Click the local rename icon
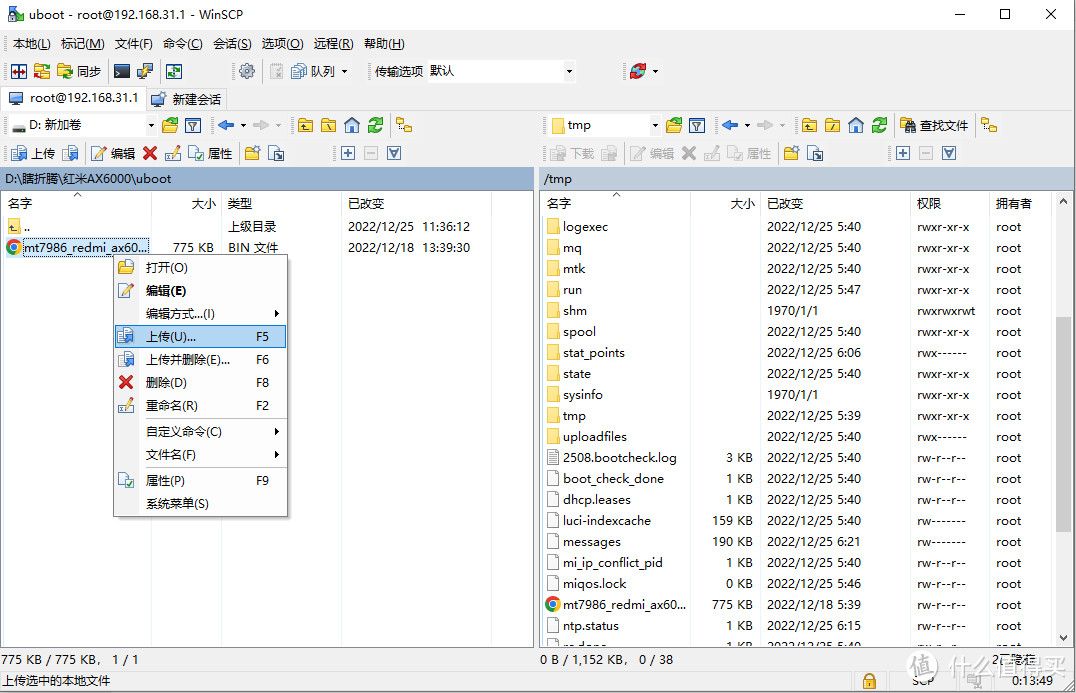The height and width of the screenshot is (693, 1076). click(173, 154)
